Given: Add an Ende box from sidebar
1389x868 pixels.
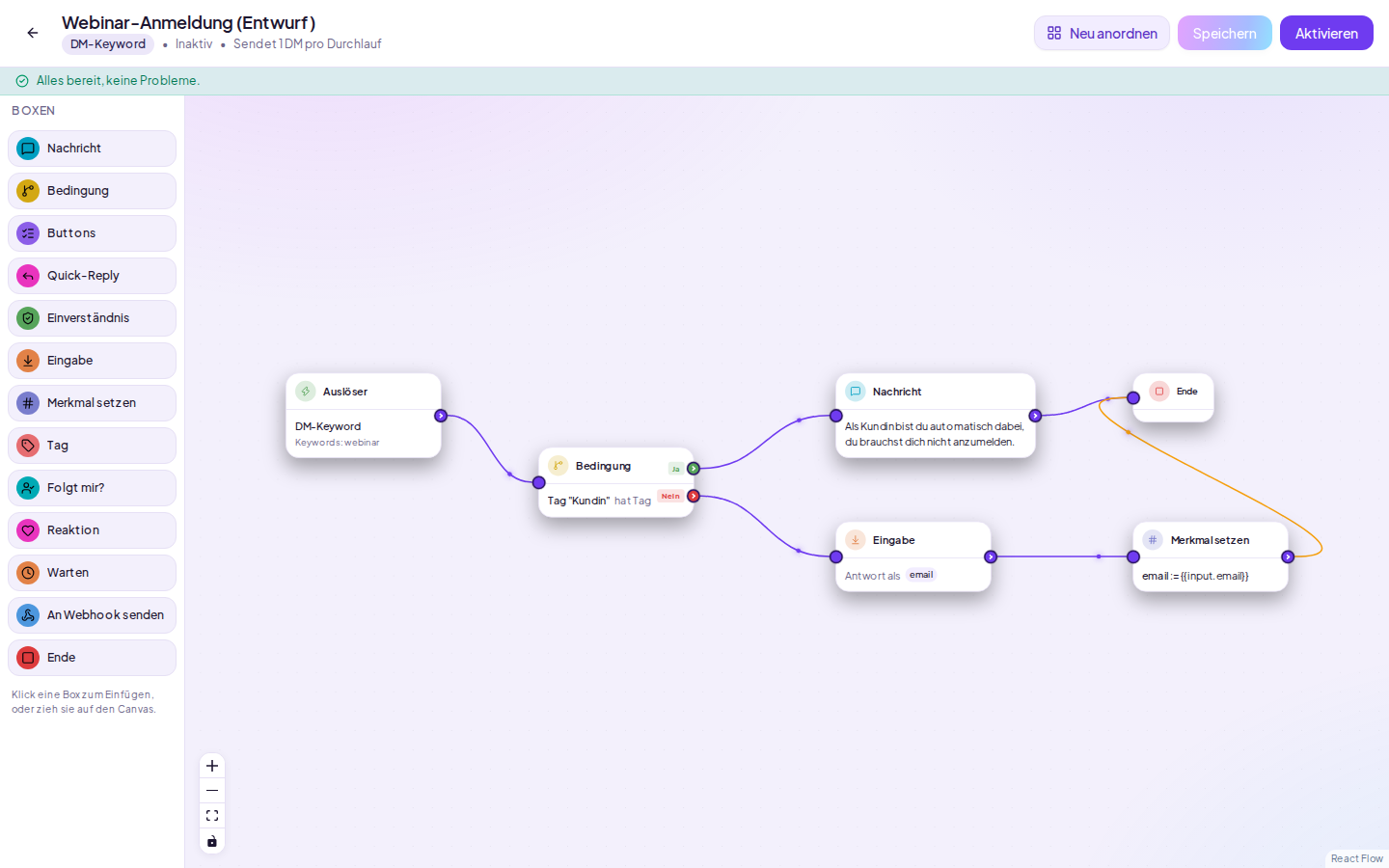Looking at the screenshot, I should [x=92, y=658].
